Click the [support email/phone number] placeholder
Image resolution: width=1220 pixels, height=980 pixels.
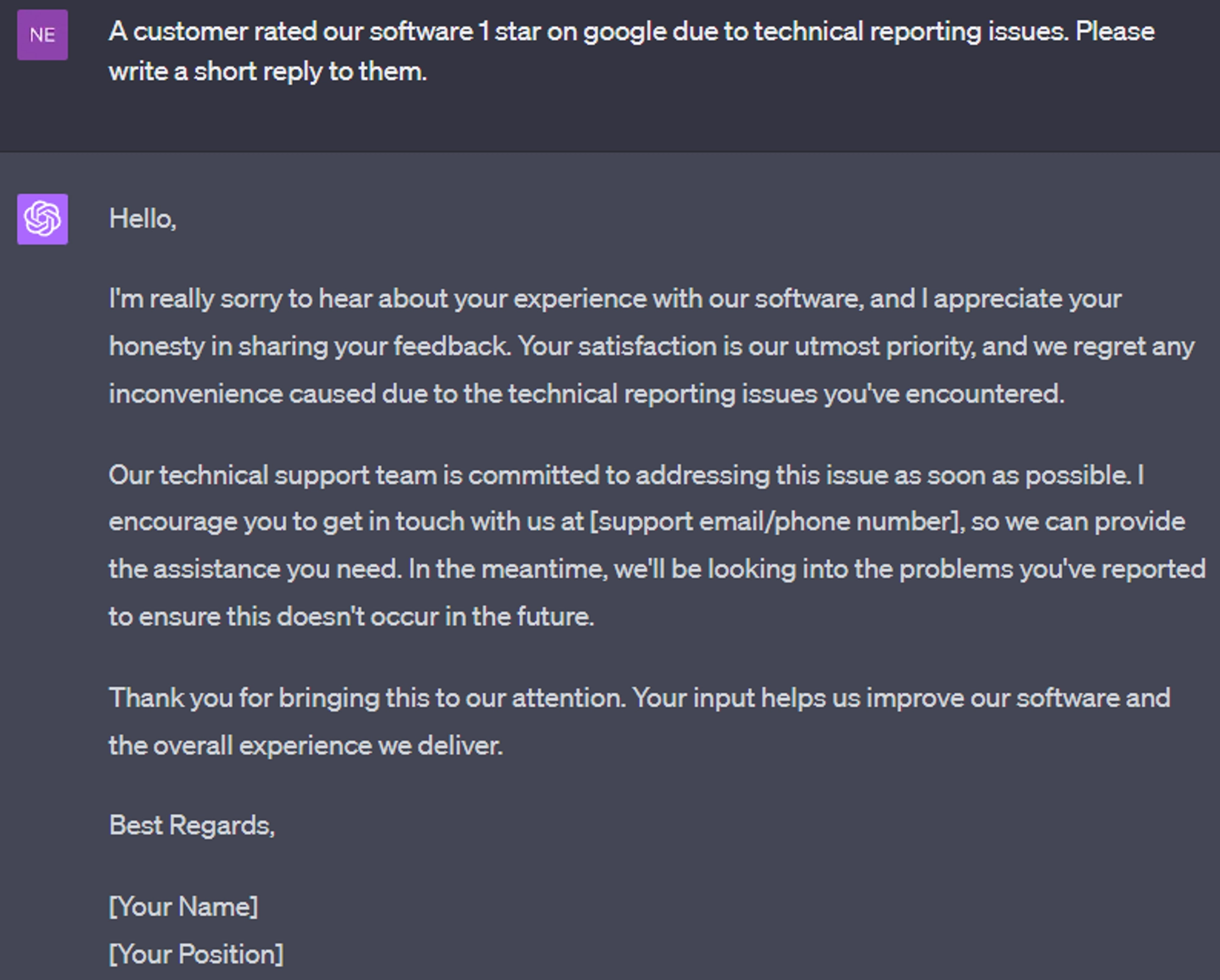click(x=775, y=522)
